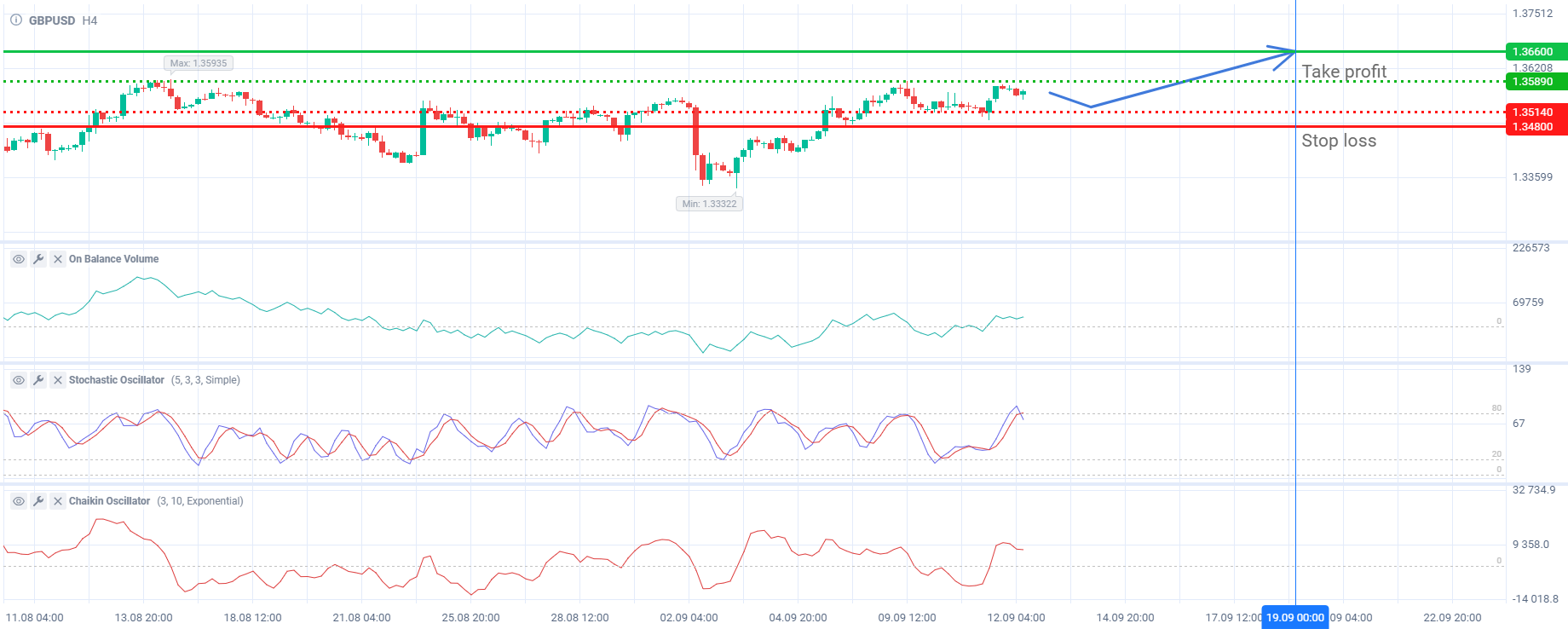The height and width of the screenshot is (629, 1568).
Task: Remove the On Balance Volume indicator
Action: (x=58, y=259)
